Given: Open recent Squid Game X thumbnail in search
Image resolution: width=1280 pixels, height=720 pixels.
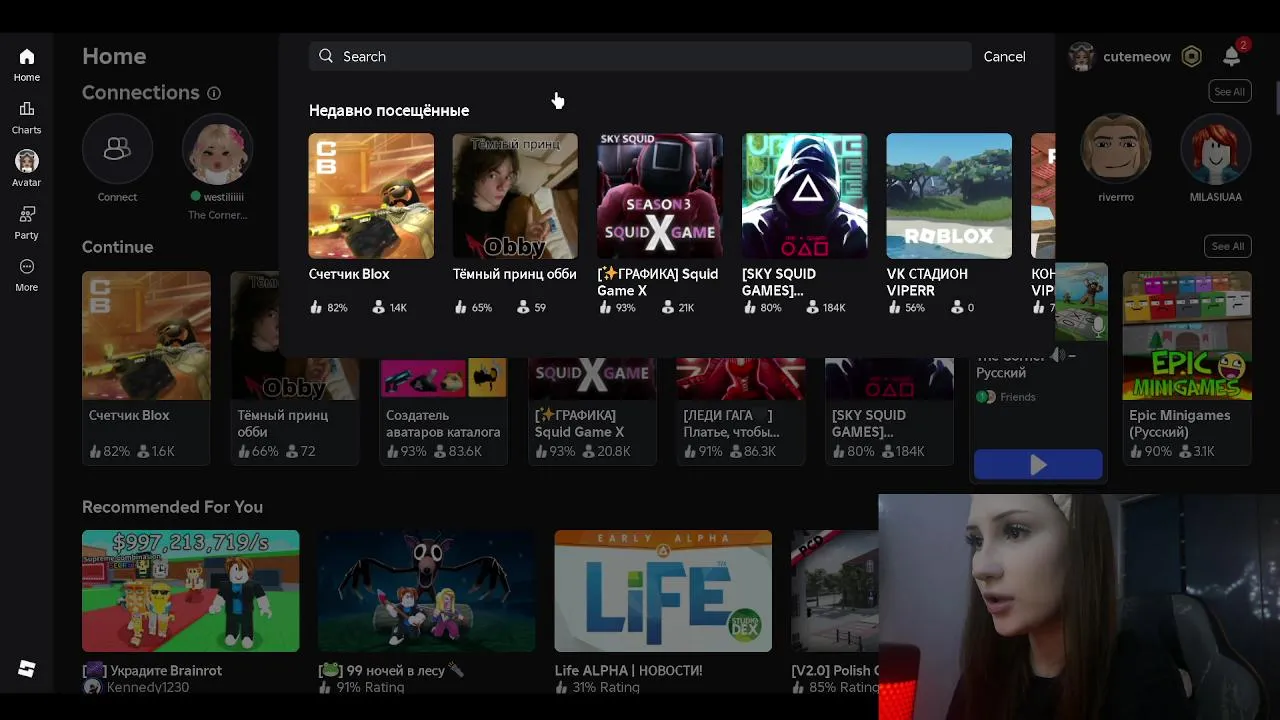Looking at the screenshot, I should tap(660, 196).
